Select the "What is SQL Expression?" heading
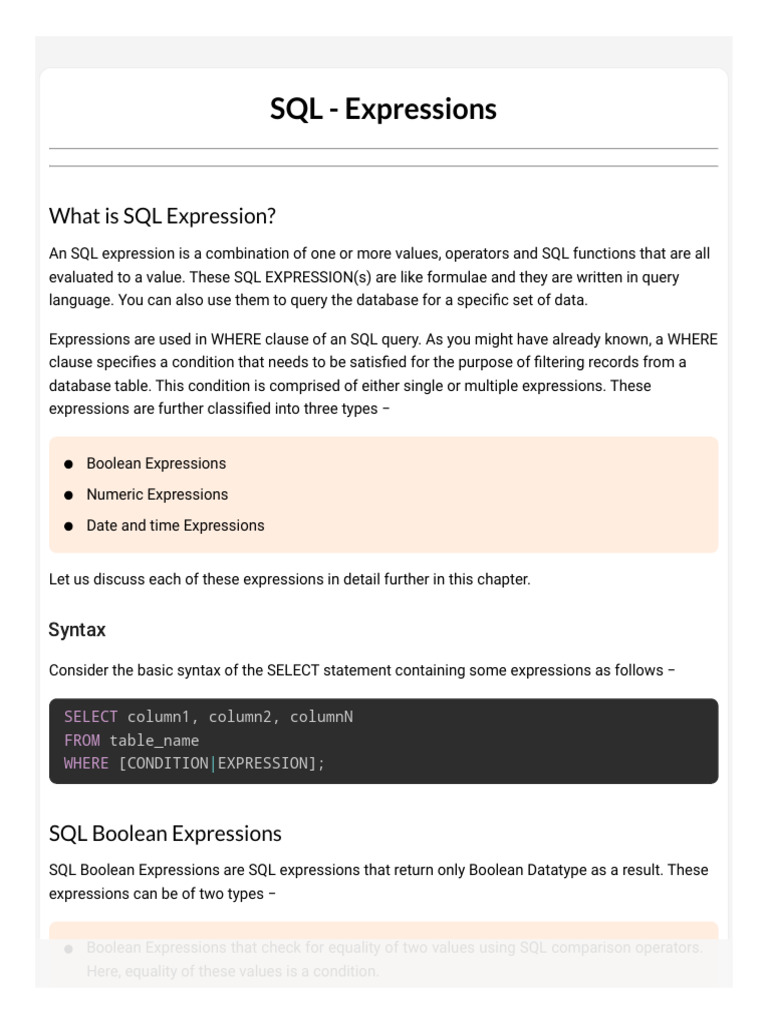 (x=162, y=216)
